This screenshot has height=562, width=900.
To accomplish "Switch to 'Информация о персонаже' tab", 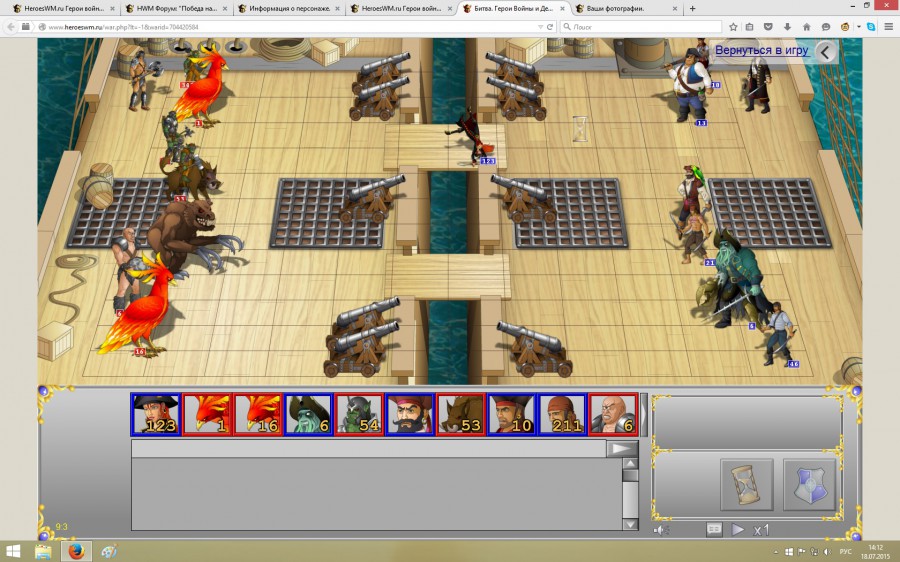I will (x=289, y=9).
